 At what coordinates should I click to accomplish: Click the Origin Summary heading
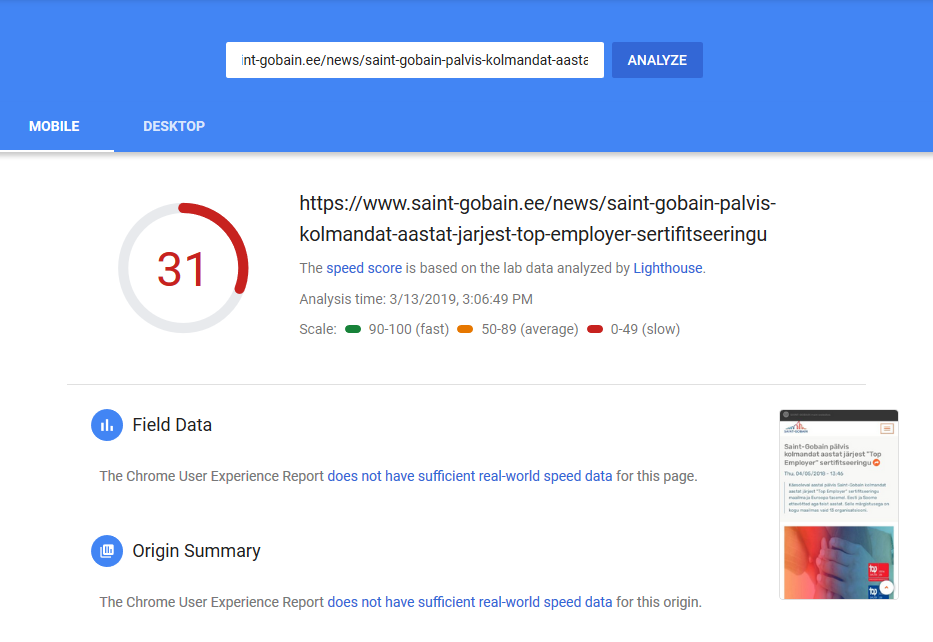click(196, 551)
